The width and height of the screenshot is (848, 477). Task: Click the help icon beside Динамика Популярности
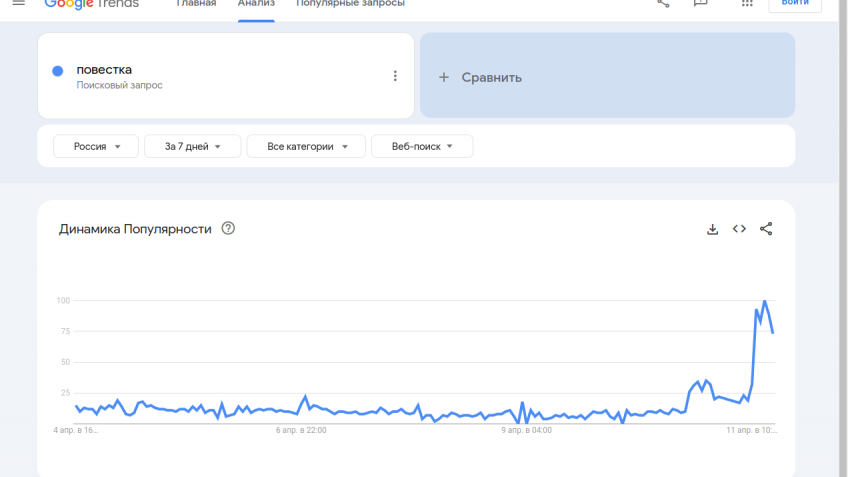[228, 228]
